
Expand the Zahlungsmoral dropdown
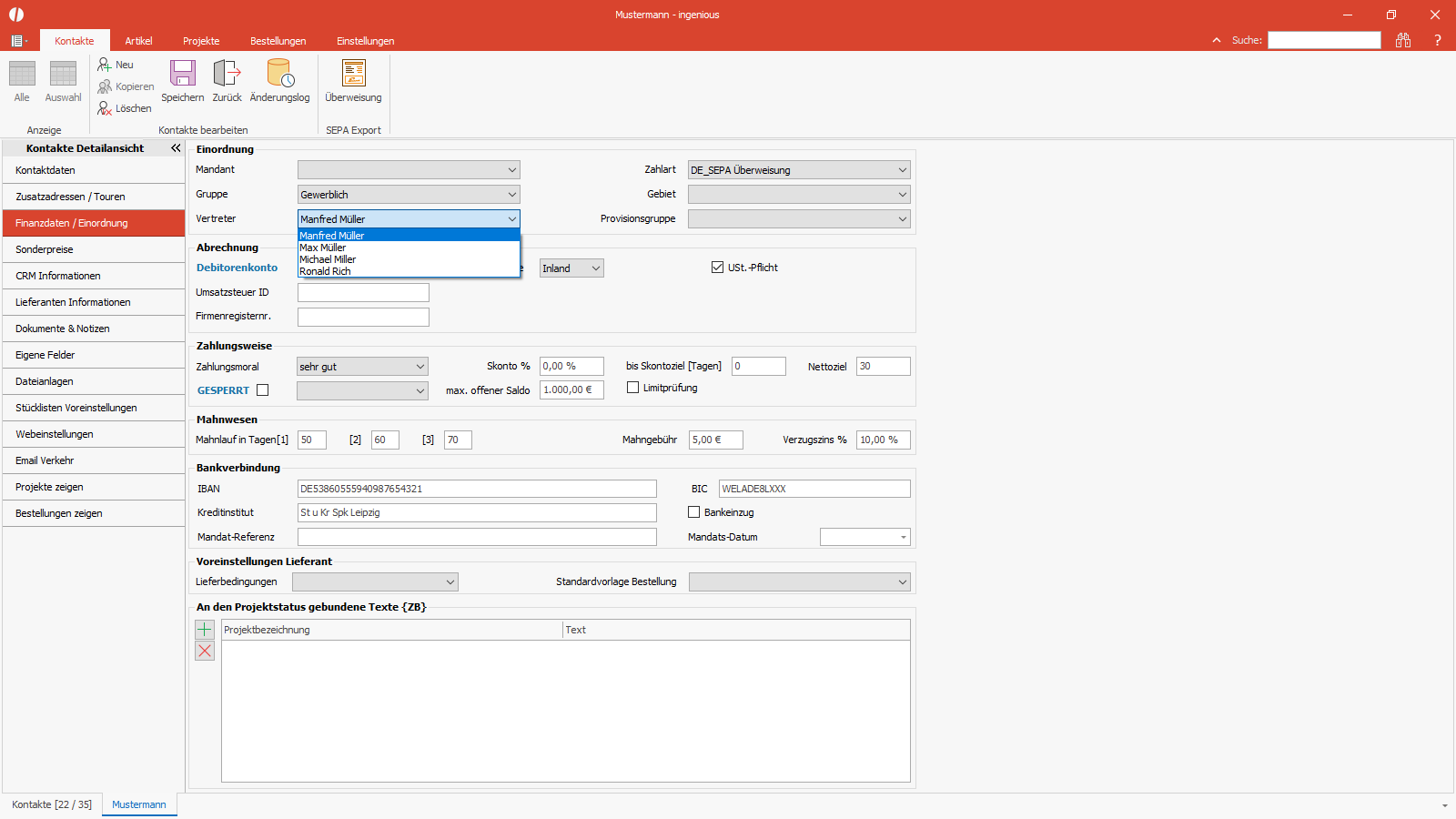pyautogui.click(x=362, y=367)
